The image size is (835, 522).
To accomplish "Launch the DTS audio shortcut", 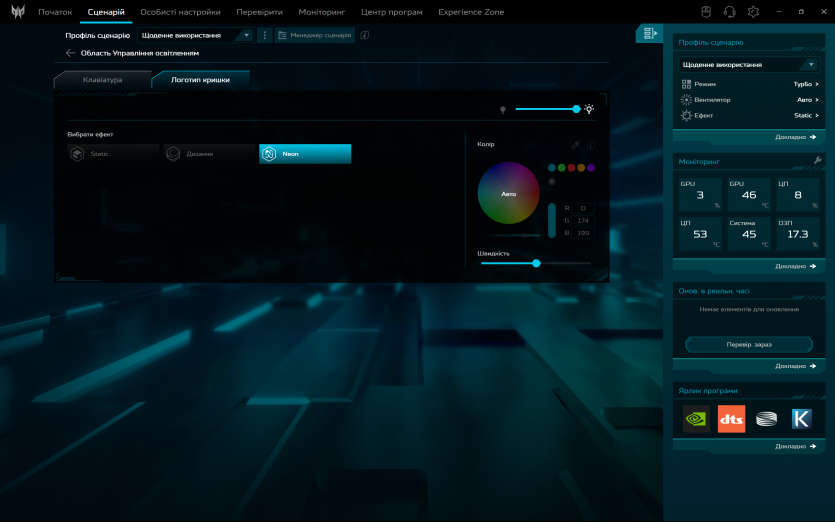I will (731, 419).
